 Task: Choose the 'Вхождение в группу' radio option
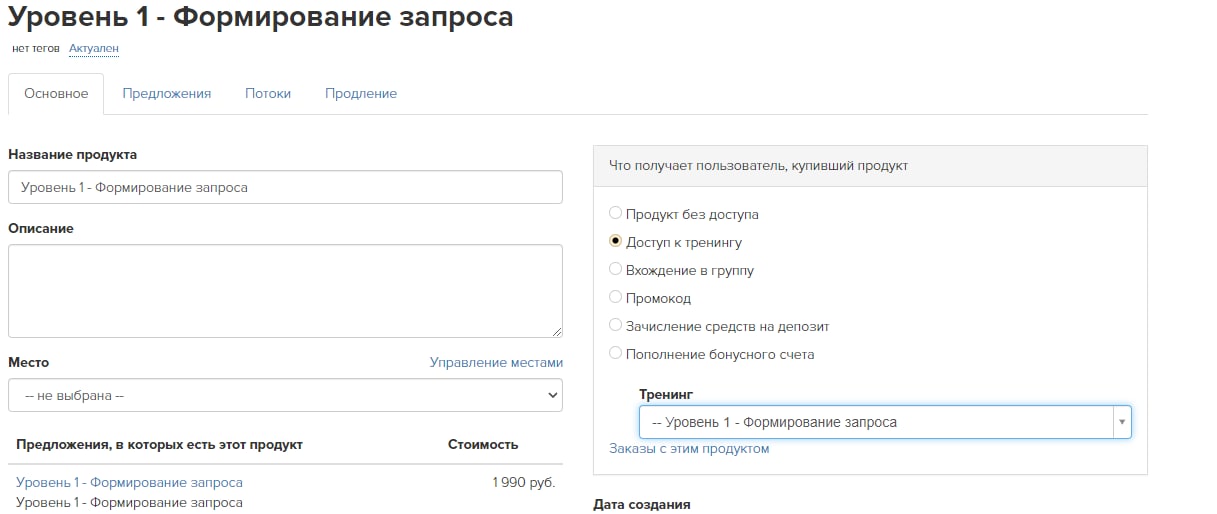click(x=616, y=269)
